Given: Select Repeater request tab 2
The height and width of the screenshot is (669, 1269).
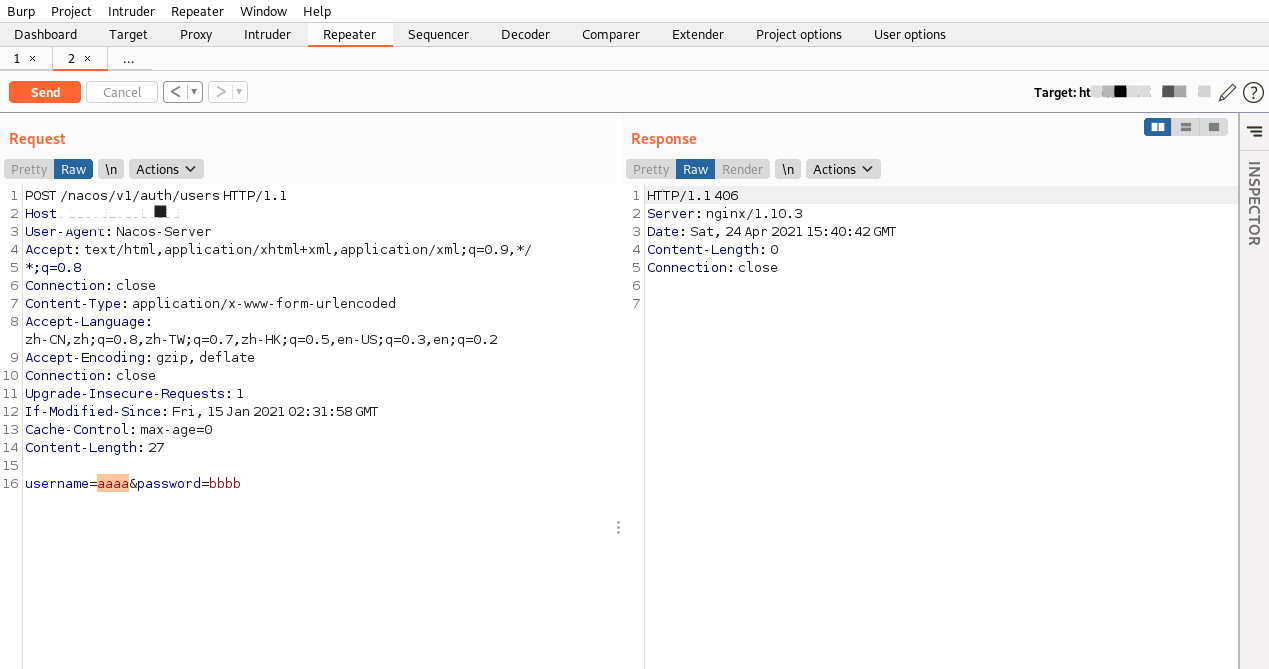Looking at the screenshot, I should pos(72,59).
